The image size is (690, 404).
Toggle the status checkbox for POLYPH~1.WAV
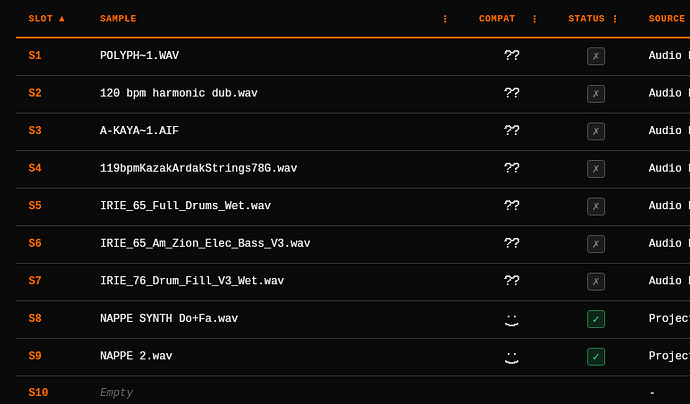click(596, 56)
